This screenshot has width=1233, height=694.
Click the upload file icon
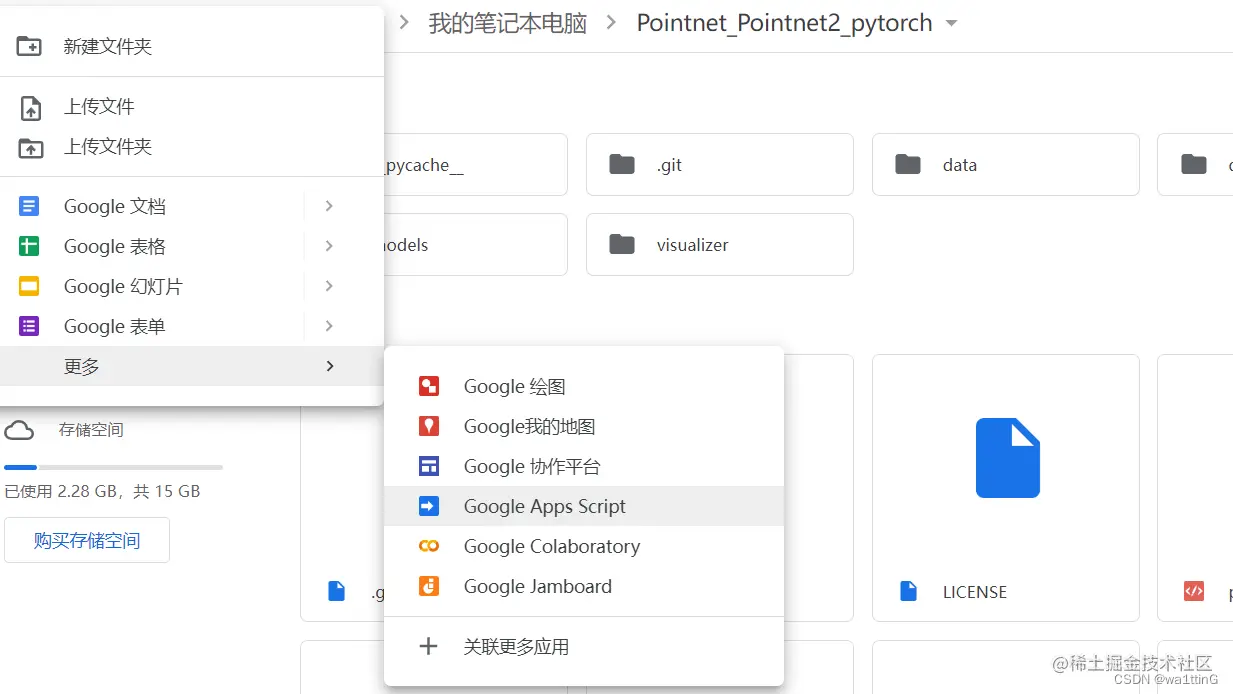coord(30,107)
